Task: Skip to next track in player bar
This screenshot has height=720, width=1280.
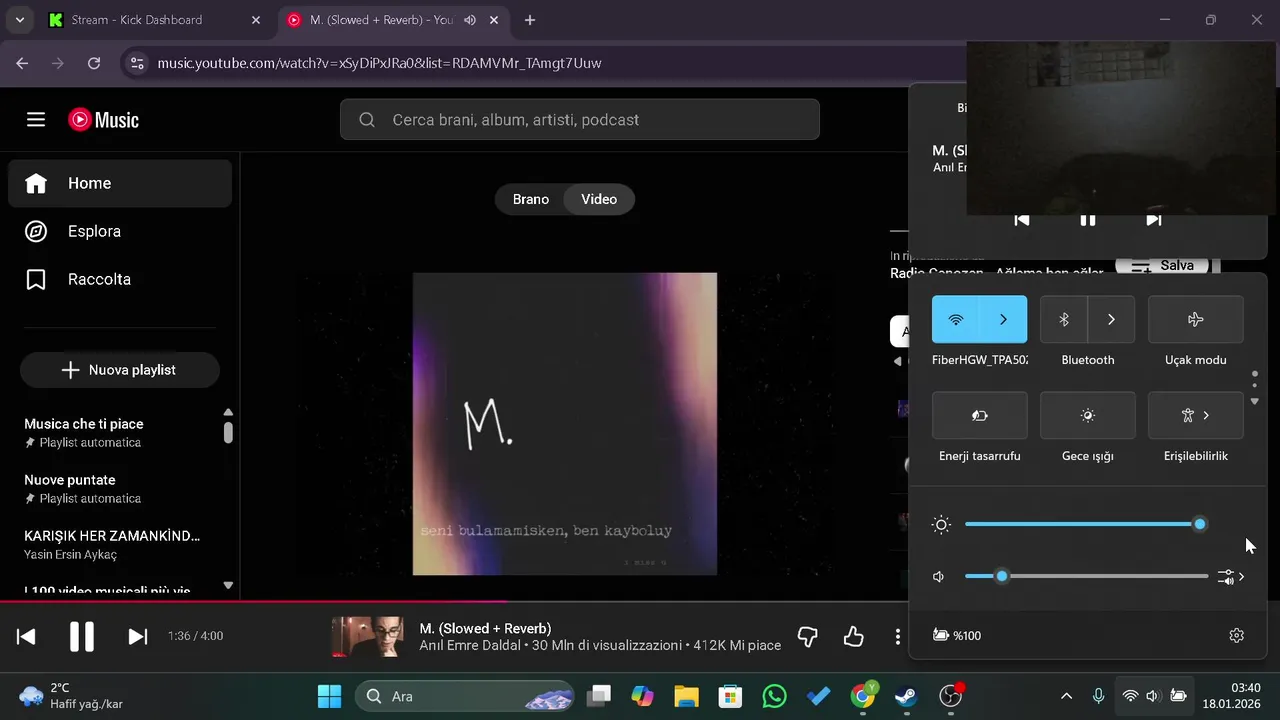Action: point(138,636)
